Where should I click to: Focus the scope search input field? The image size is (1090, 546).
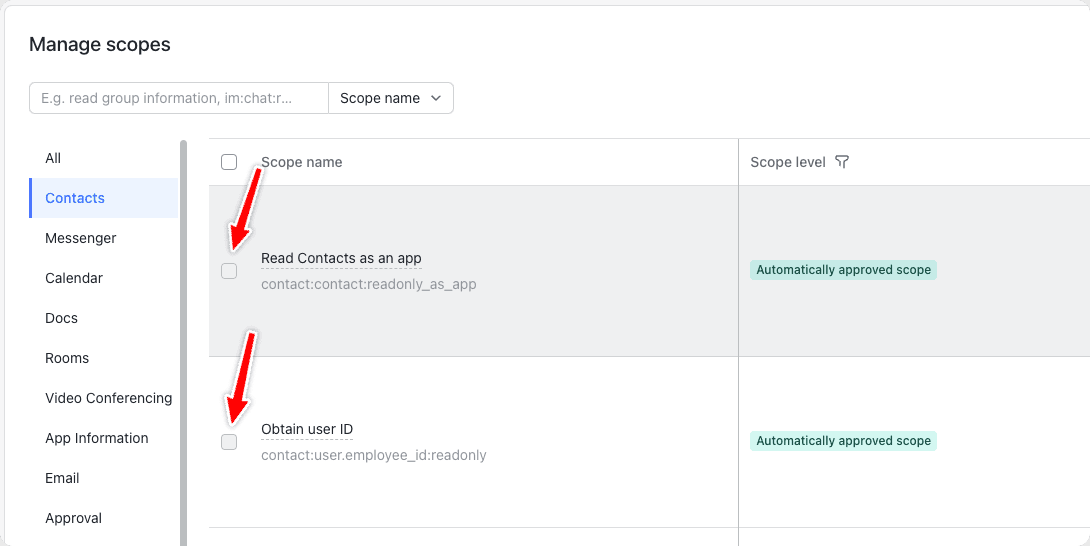(179, 98)
